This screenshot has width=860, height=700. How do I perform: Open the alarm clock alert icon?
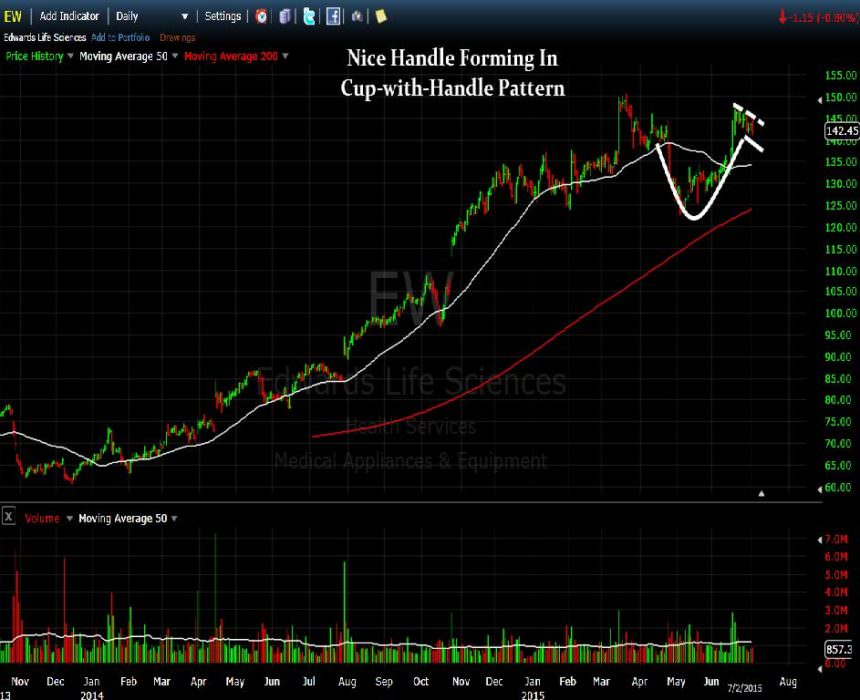tap(262, 16)
